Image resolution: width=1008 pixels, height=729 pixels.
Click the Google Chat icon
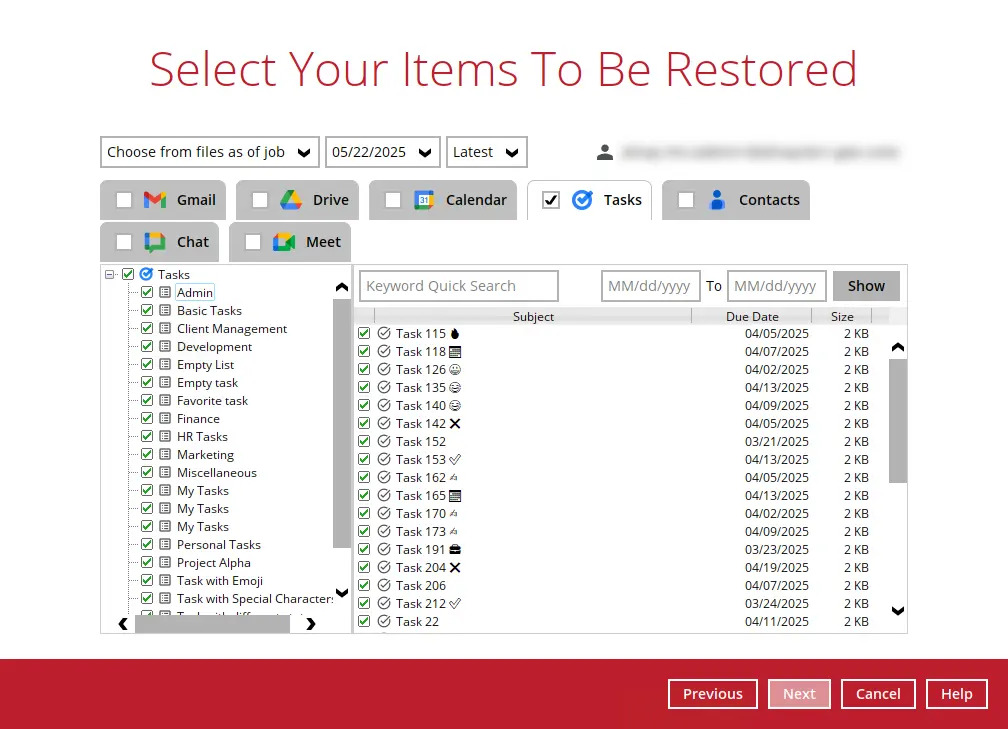pyautogui.click(x=155, y=242)
